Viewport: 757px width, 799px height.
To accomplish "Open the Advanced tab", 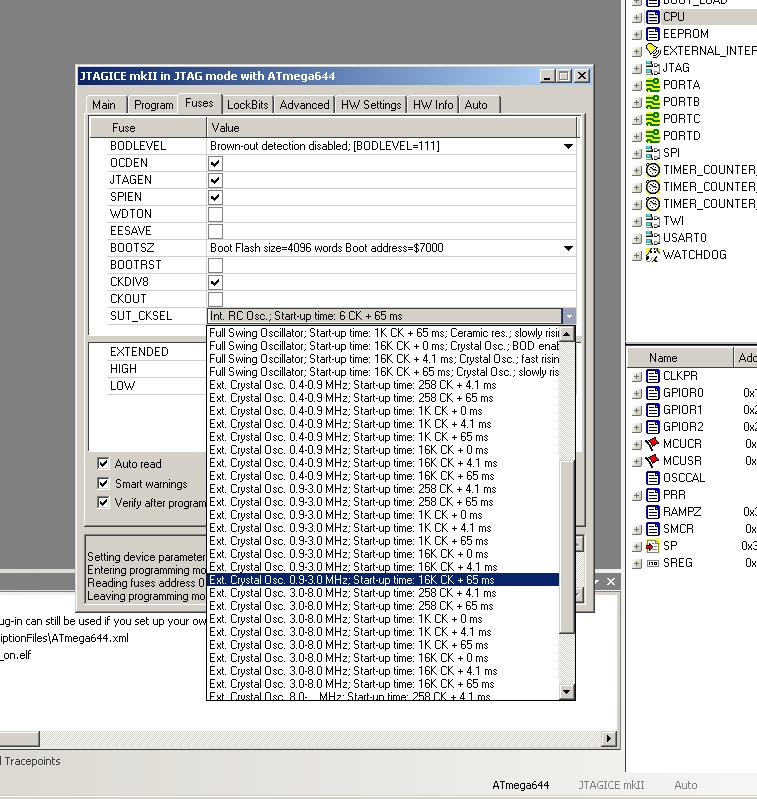I will [x=305, y=104].
